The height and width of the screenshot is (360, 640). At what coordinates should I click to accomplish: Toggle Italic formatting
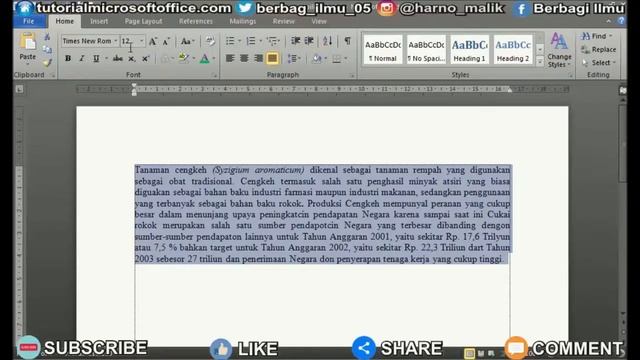[x=82, y=59]
